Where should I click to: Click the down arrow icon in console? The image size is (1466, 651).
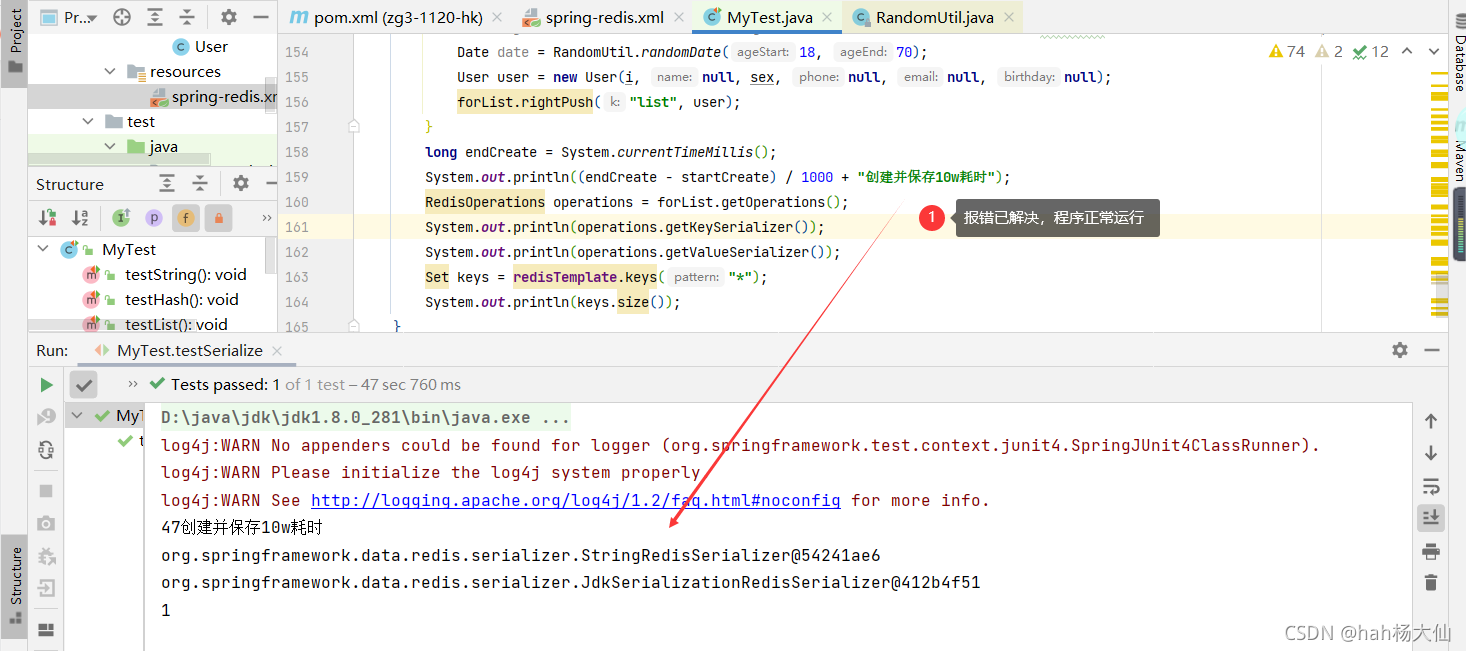point(1431,454)
